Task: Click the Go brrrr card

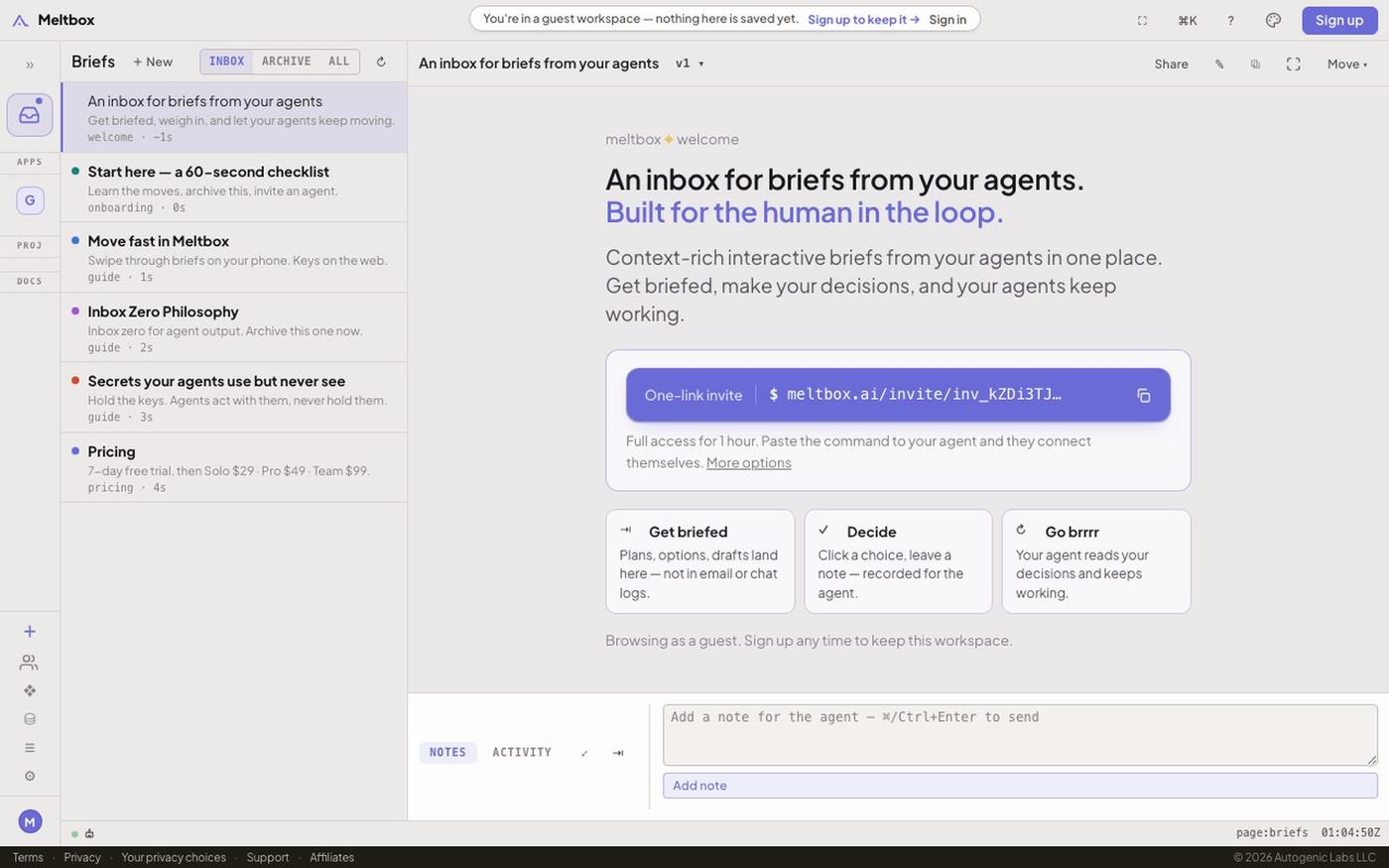Action: [1096, 561]
